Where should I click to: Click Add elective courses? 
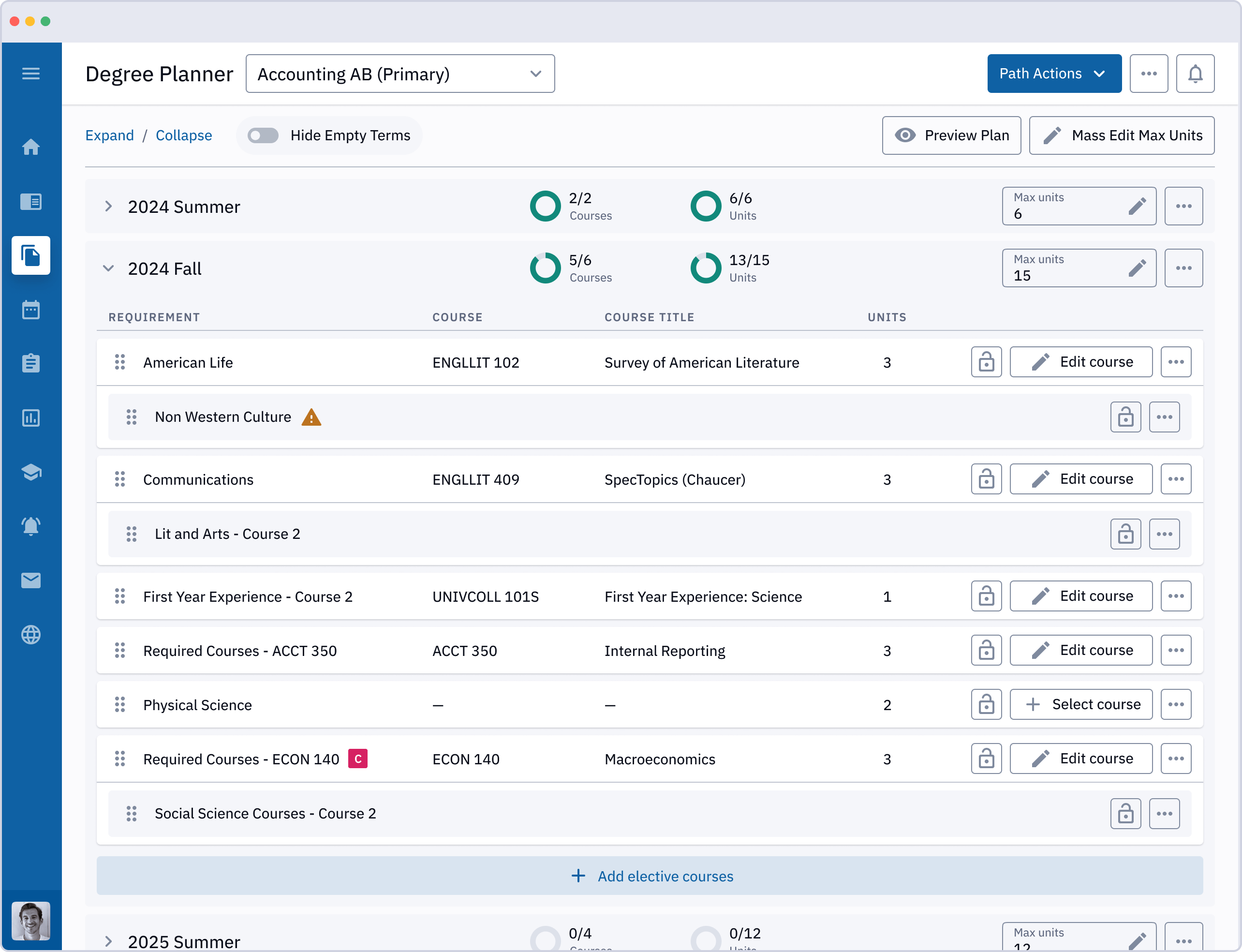click(650, 876)
